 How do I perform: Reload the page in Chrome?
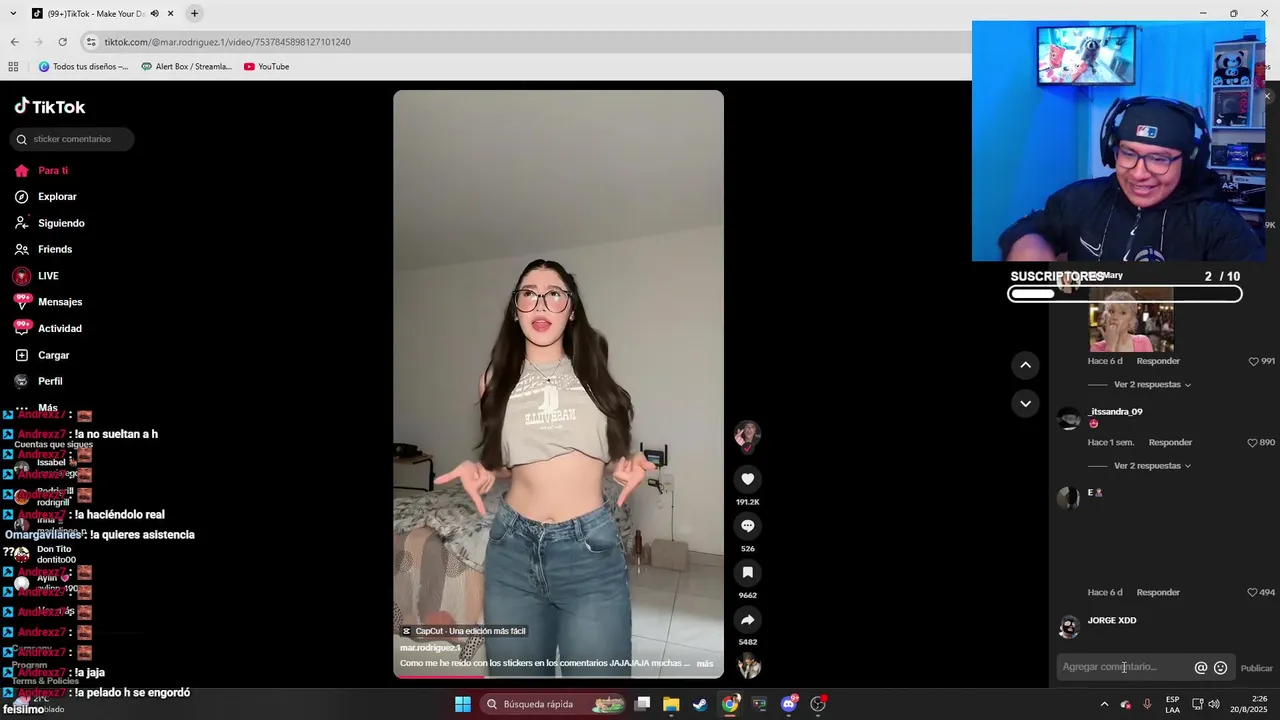coord(62,42)
